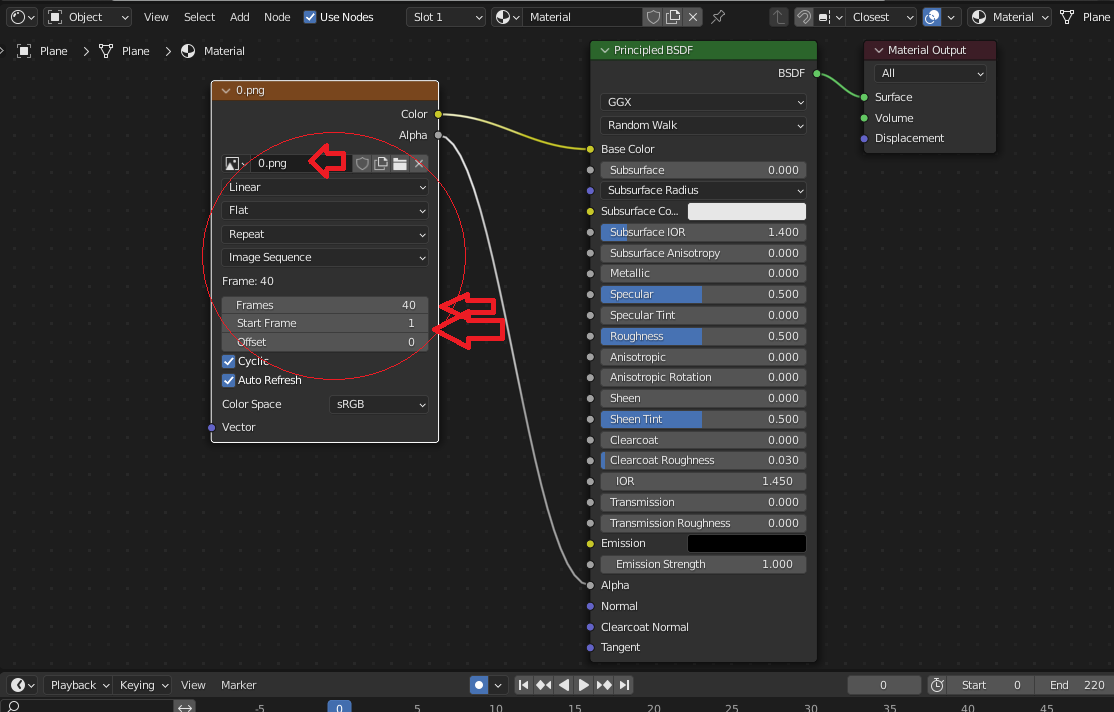Viewport: 1114px width, 712px height.
Task: Open the Slot 1 dropdown
Action: [x=446, y=17]
